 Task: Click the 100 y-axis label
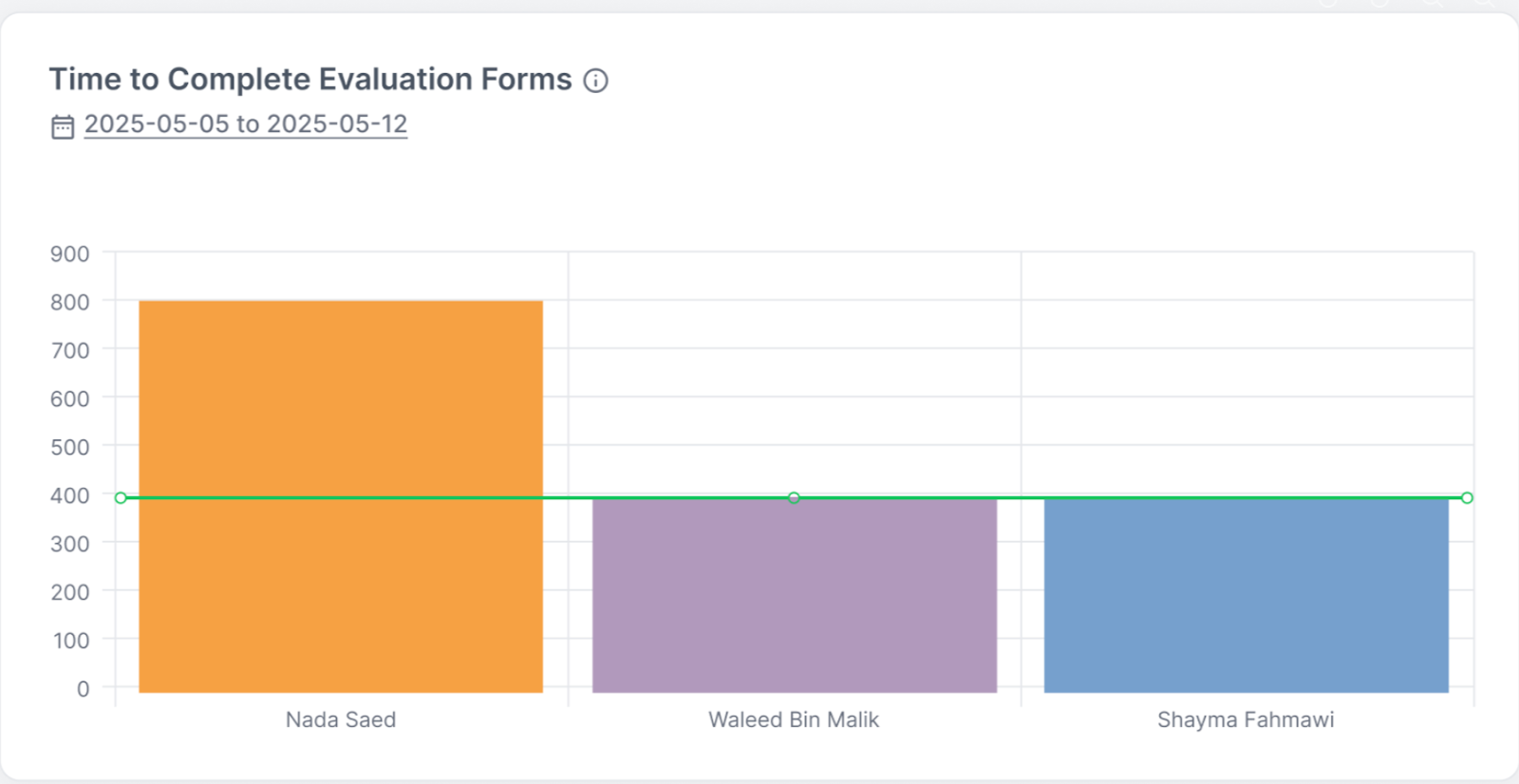71,641
